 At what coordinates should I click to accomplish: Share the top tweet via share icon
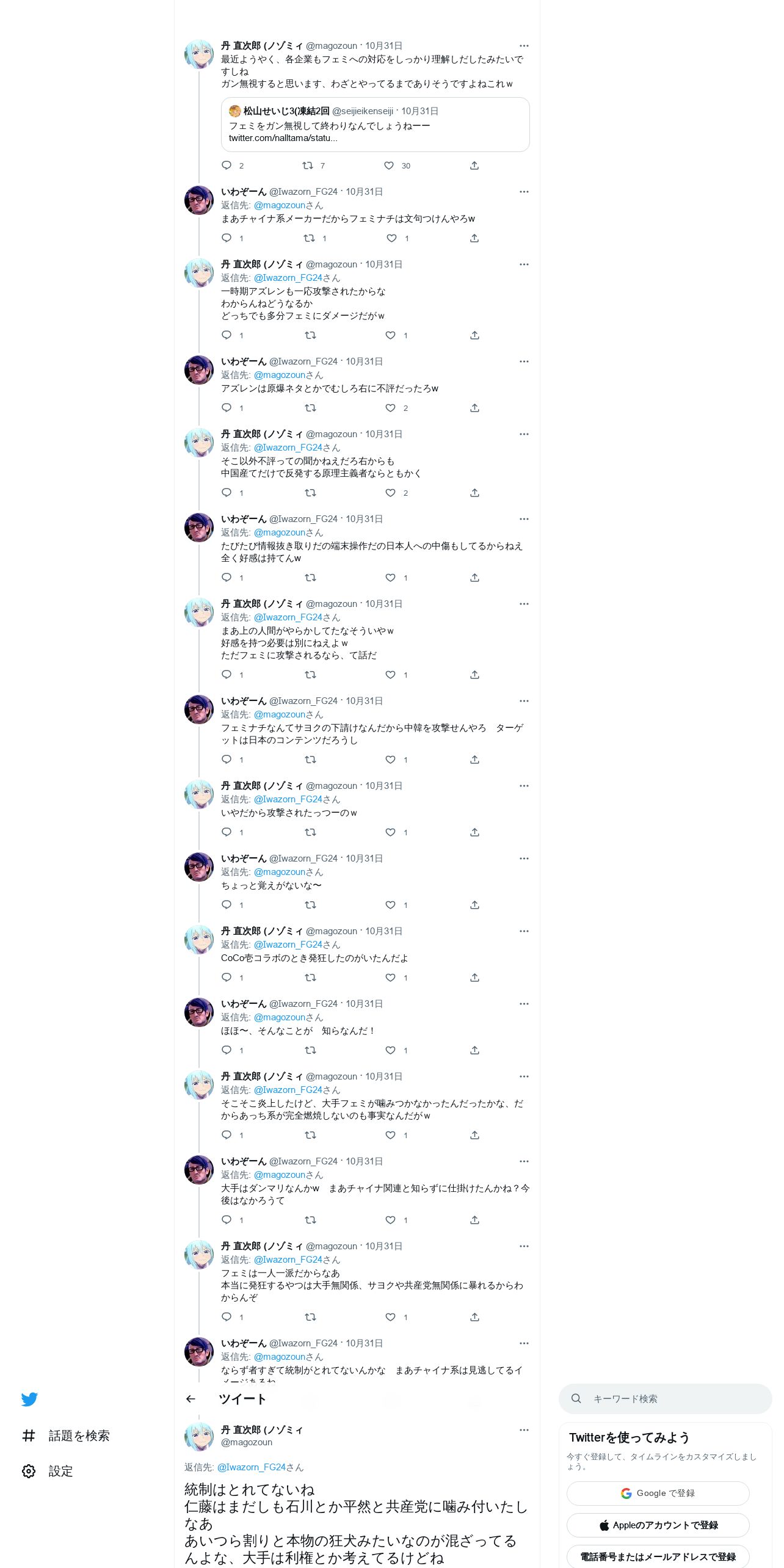[x=474, y=165]
